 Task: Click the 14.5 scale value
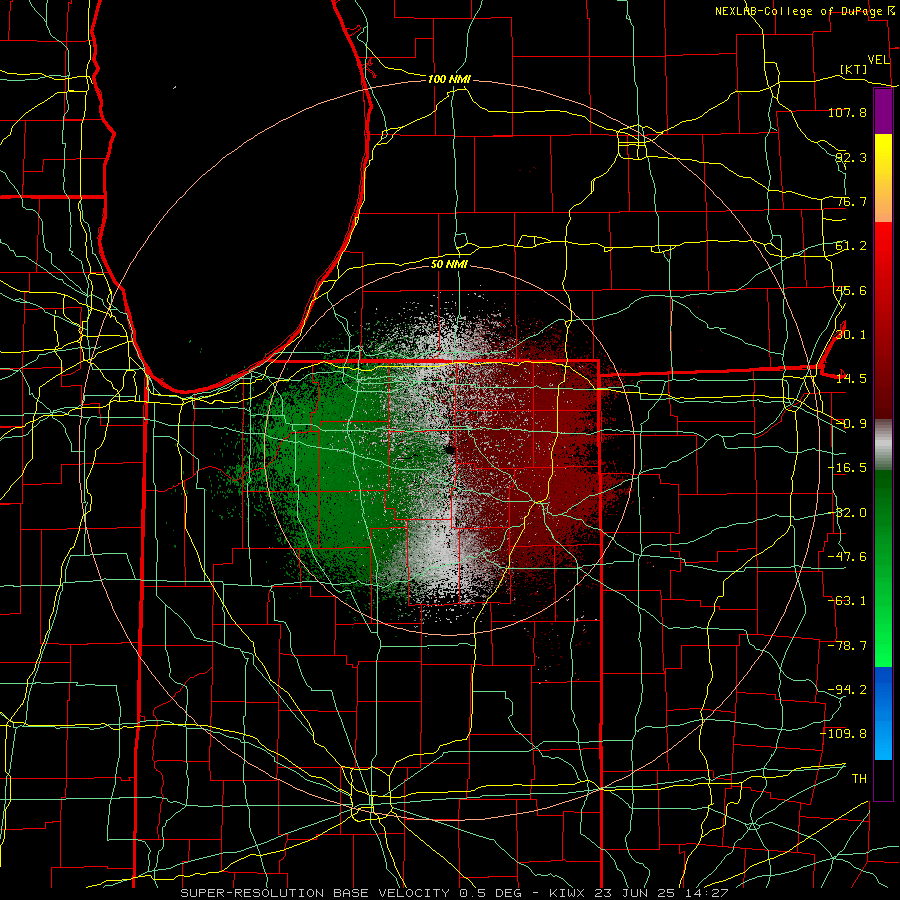[x=851, y=378]
